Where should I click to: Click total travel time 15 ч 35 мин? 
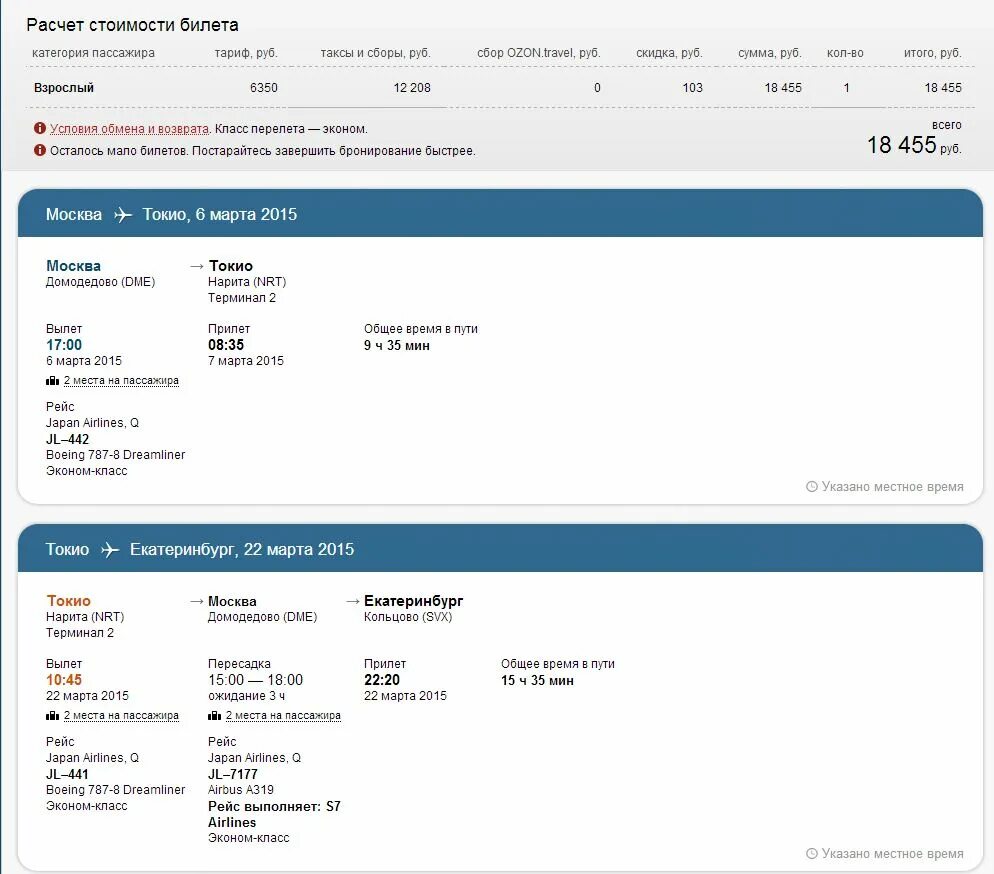538,680
